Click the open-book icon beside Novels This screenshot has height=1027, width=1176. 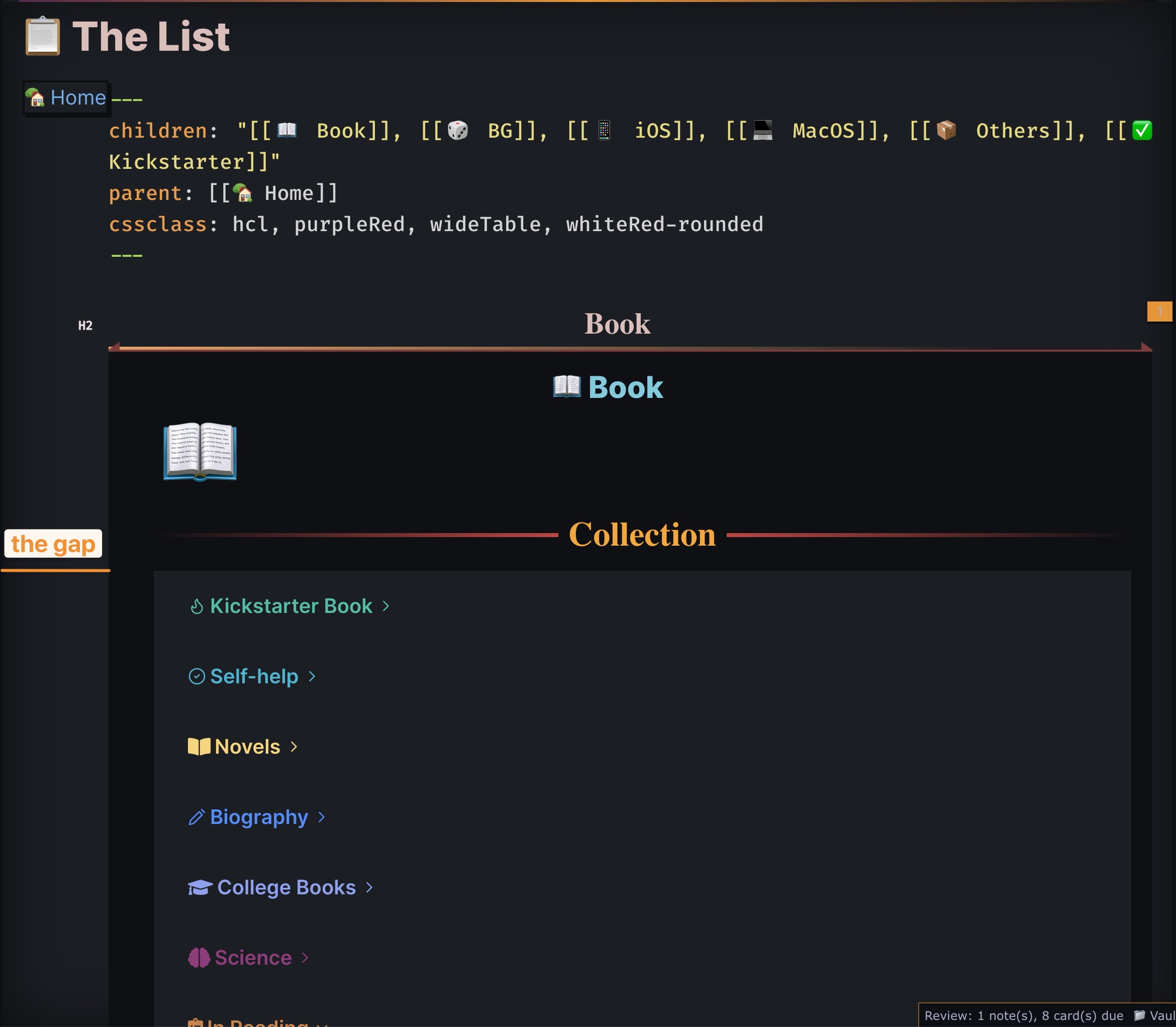[x=199, y=747]
